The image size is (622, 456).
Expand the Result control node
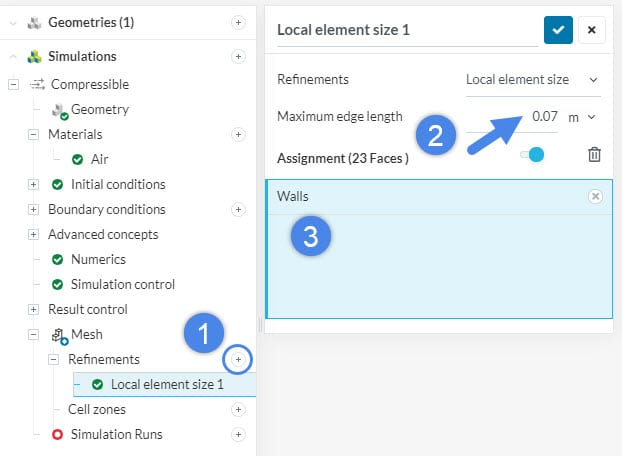coord(33,310)
